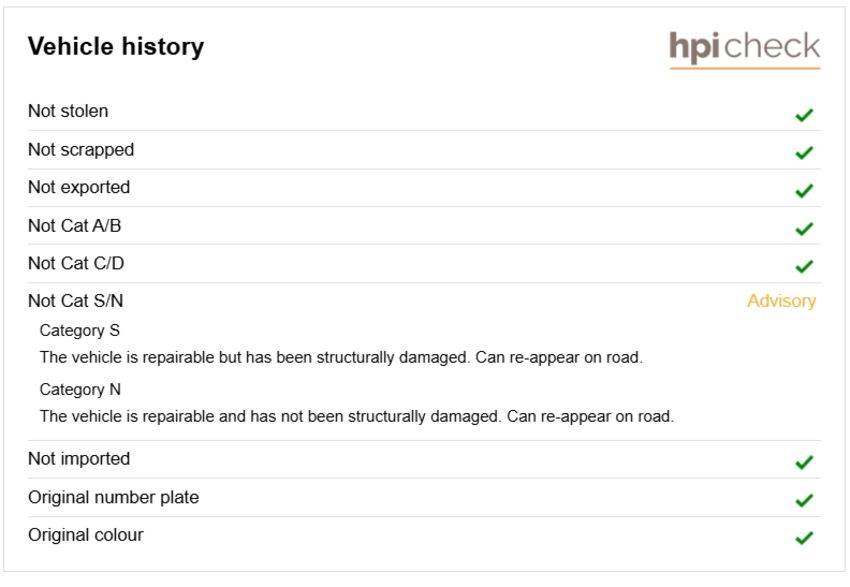Viewport: 850px width, 587px height.
Task: Click the Category N heading
Action: (x=80, y=389)
